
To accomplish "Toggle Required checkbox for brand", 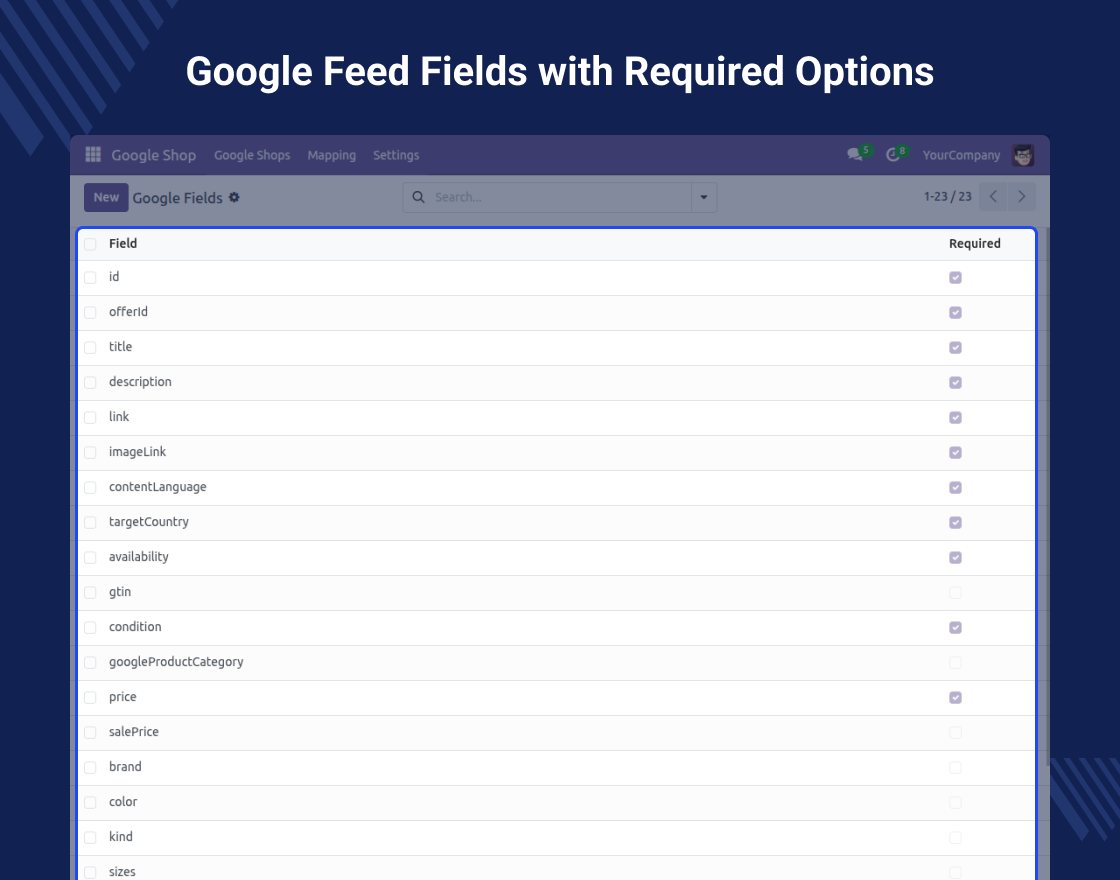I will (955, 768).
